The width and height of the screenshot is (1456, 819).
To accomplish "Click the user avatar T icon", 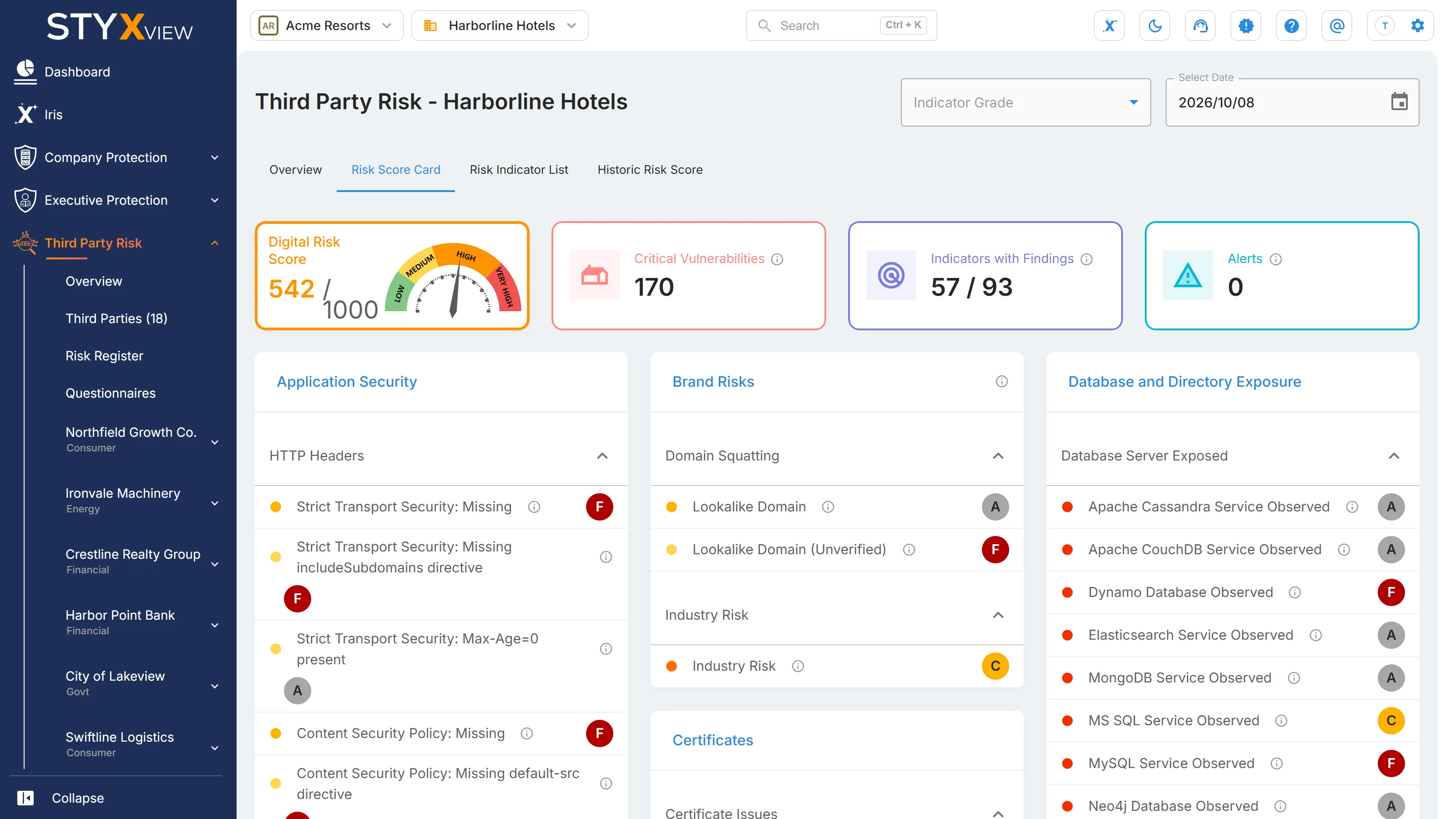I will 1384,25.
